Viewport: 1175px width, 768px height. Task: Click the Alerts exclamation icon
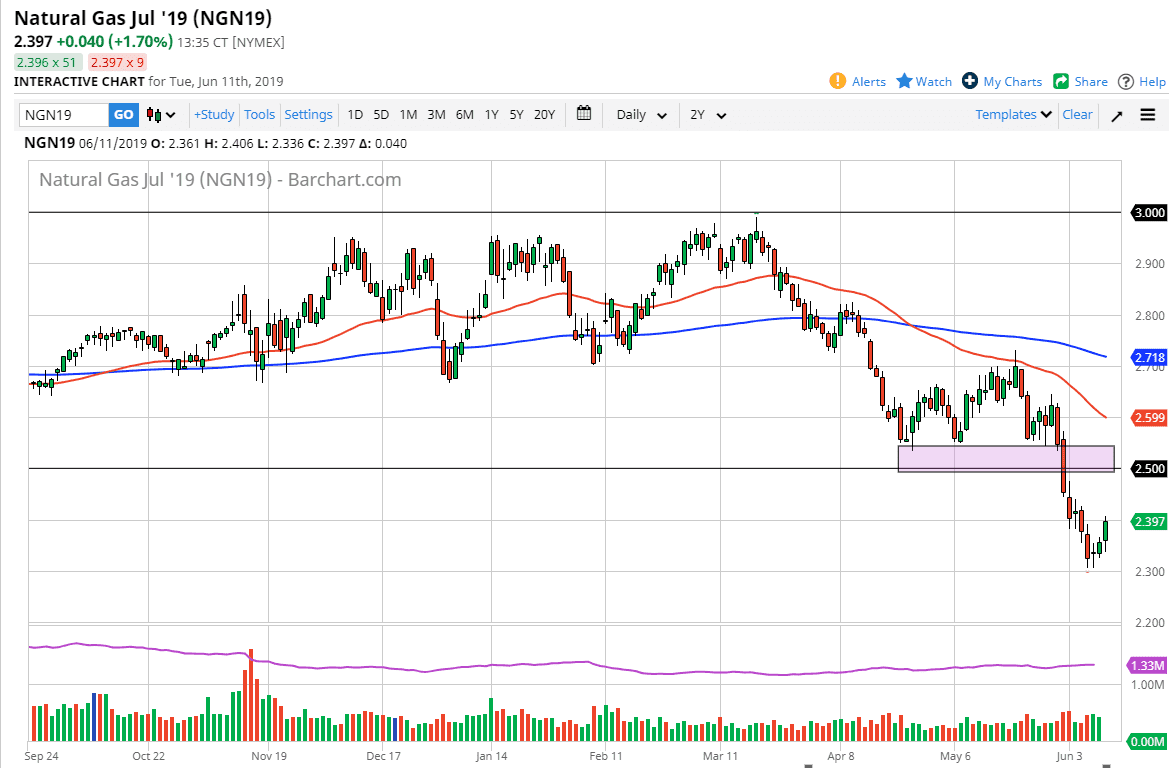(x=838, y=81)
